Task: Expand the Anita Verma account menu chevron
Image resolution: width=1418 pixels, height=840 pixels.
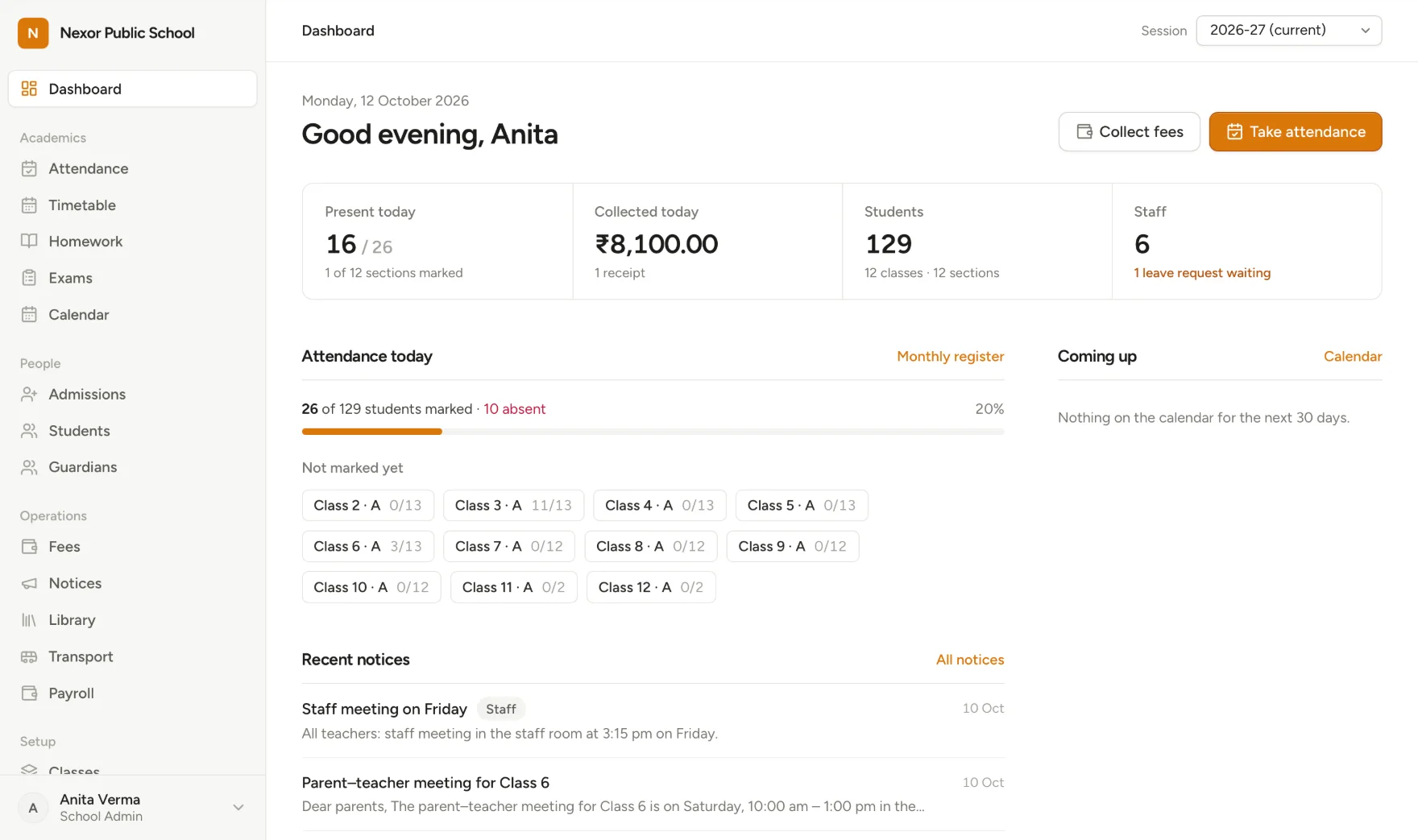Action: (238, 808)
